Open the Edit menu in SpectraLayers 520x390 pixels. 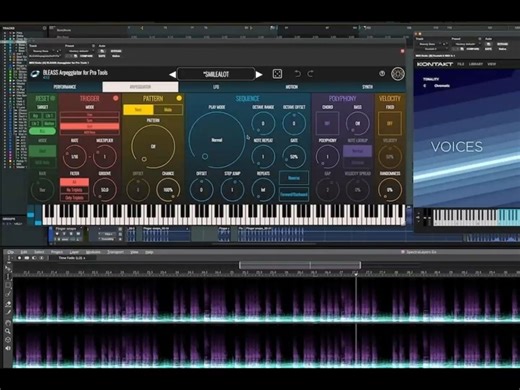click(x=24, y=252)
